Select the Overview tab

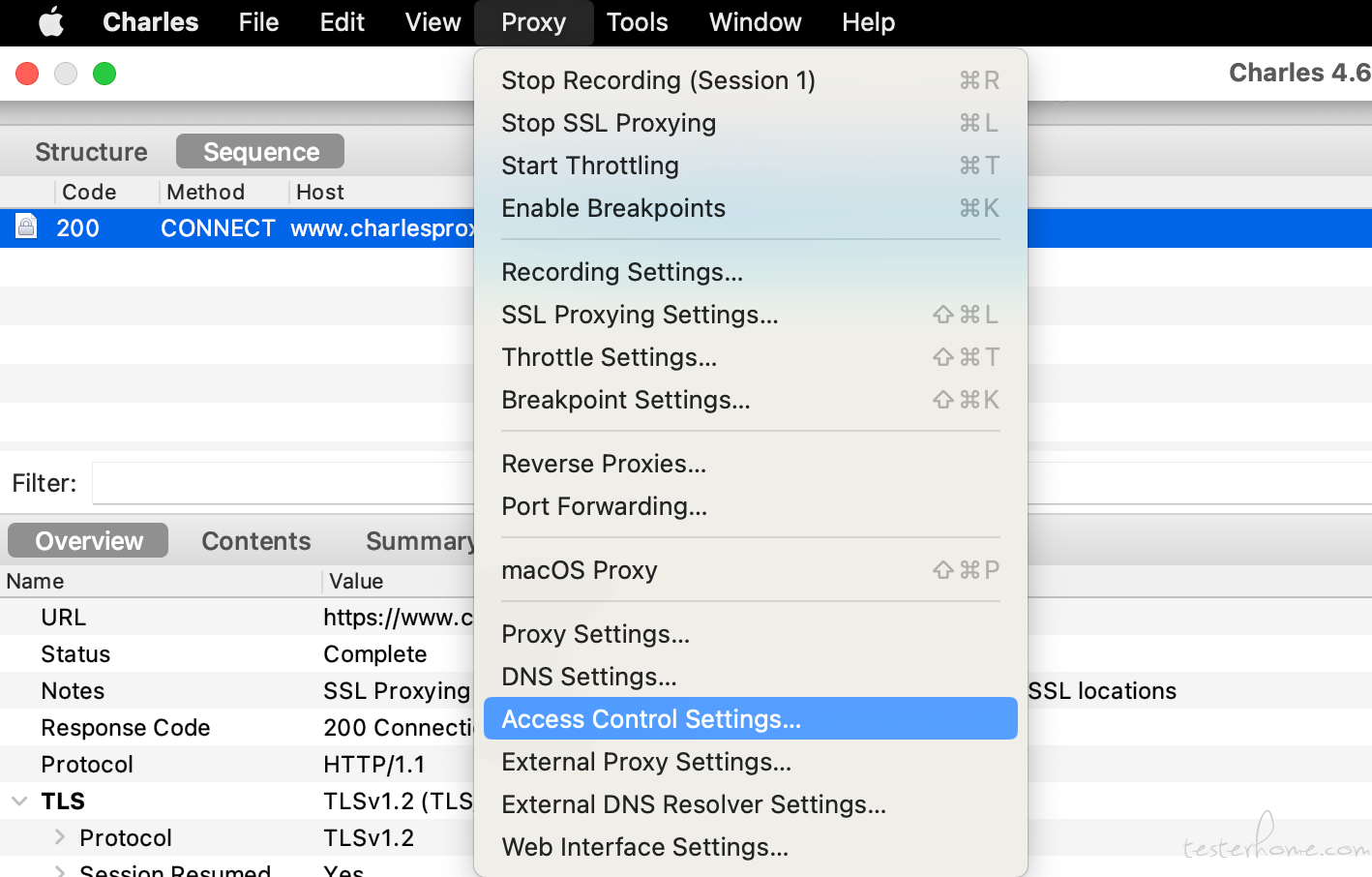click(88, 541)
